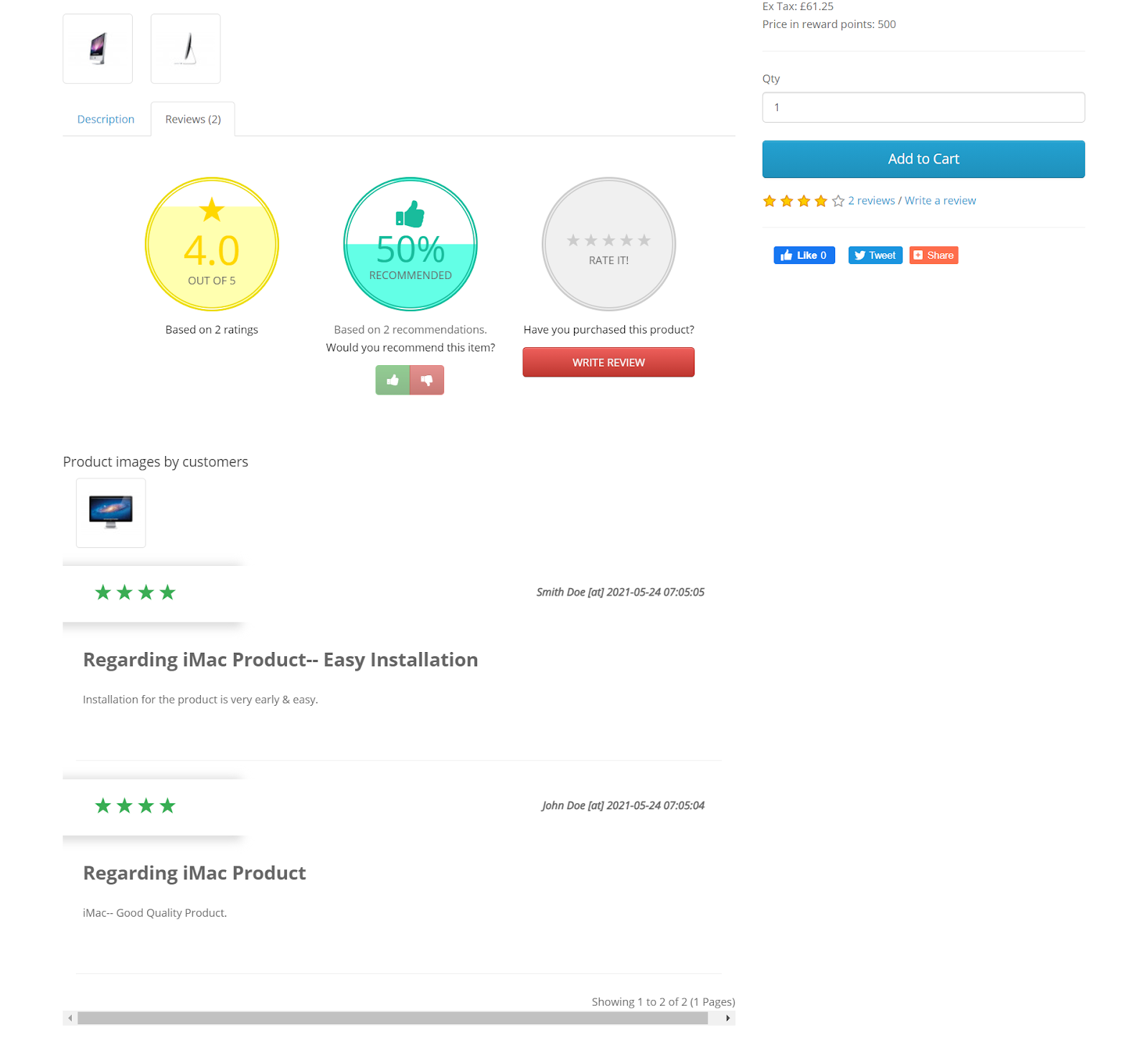Open the Share options button
The image size is (1148, 1053).
tap(933, 255)
